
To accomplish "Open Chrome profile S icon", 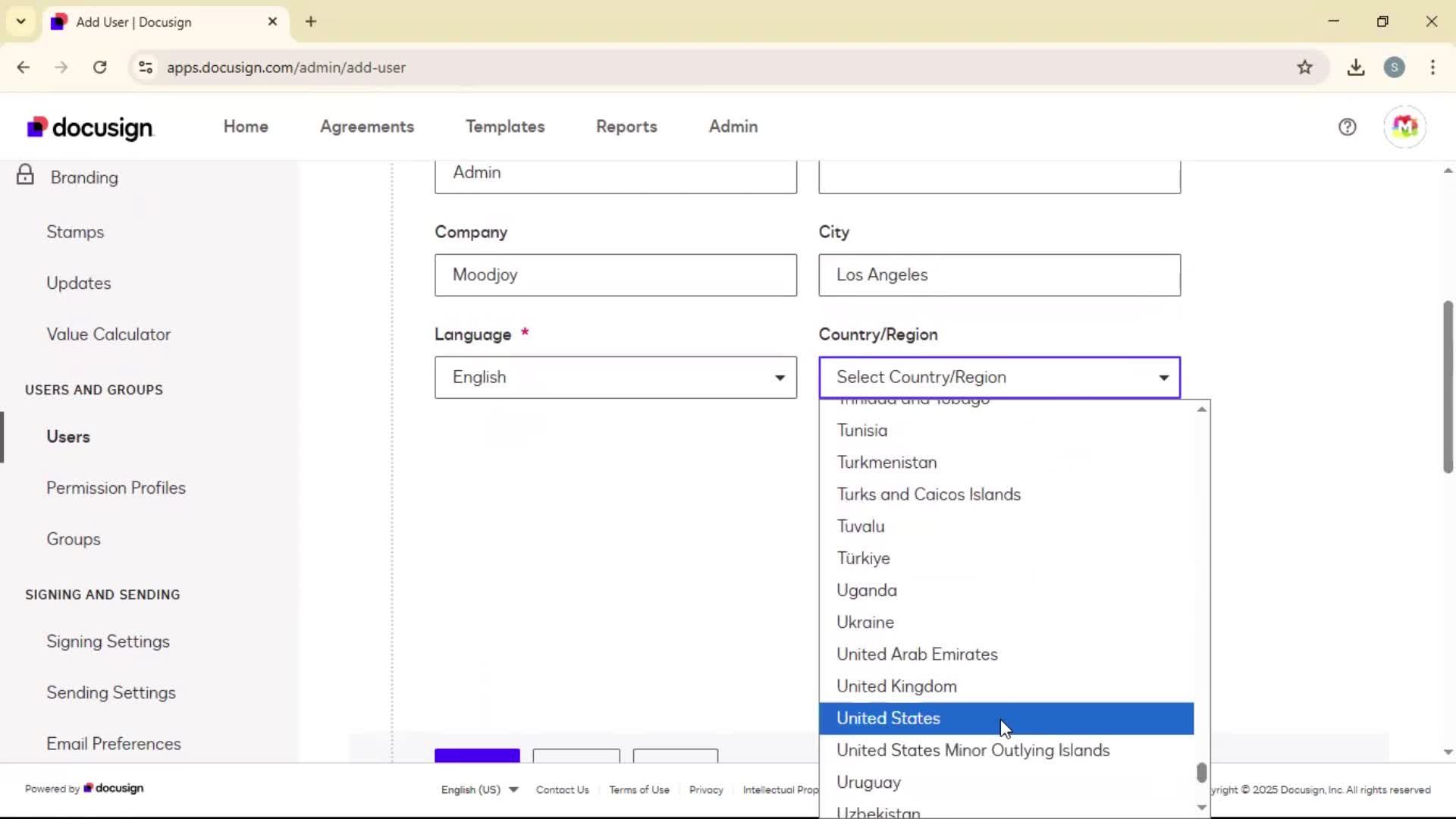I will tap(1394, 67).
